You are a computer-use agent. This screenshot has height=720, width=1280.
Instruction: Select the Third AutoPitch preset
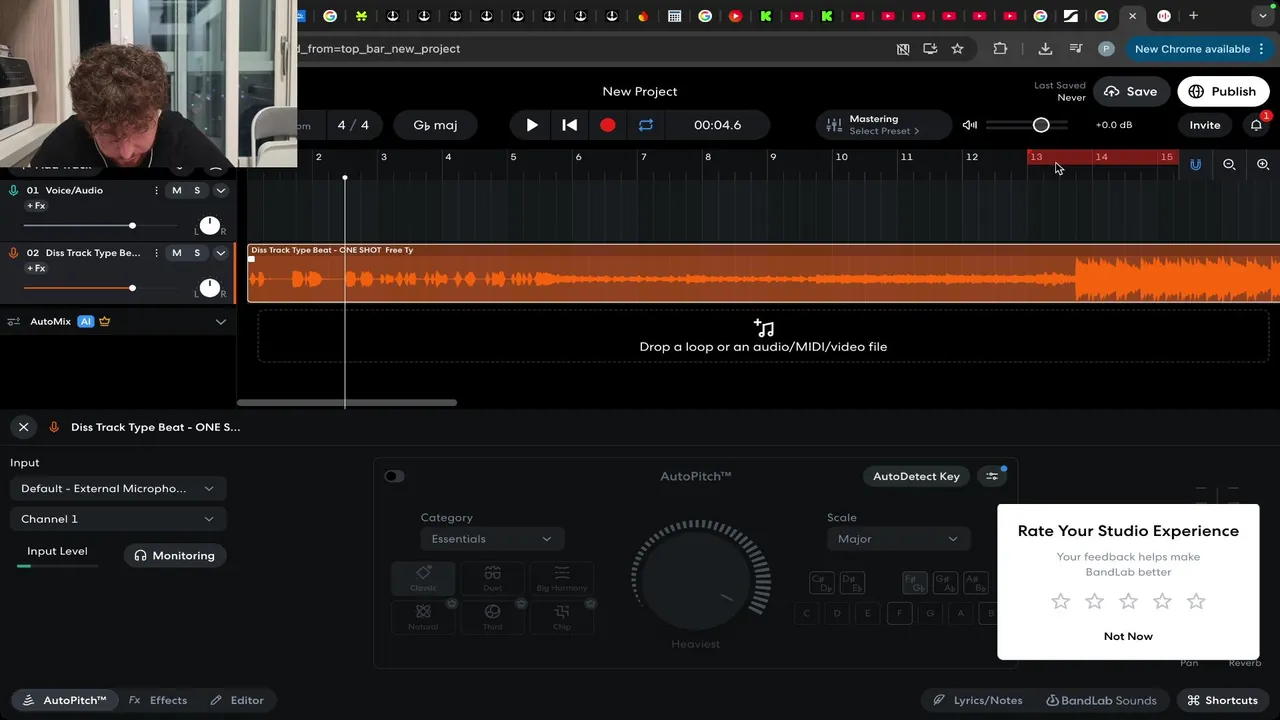pos(492,617)
